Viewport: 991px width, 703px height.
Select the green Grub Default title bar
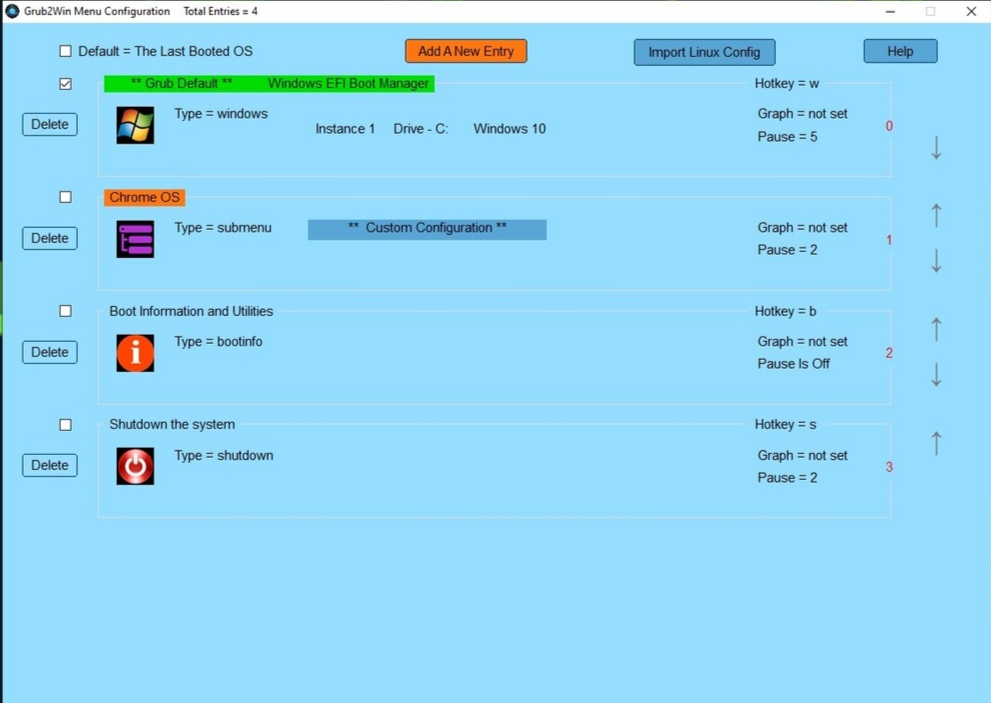pyautogui.click(x=269, y=83)
